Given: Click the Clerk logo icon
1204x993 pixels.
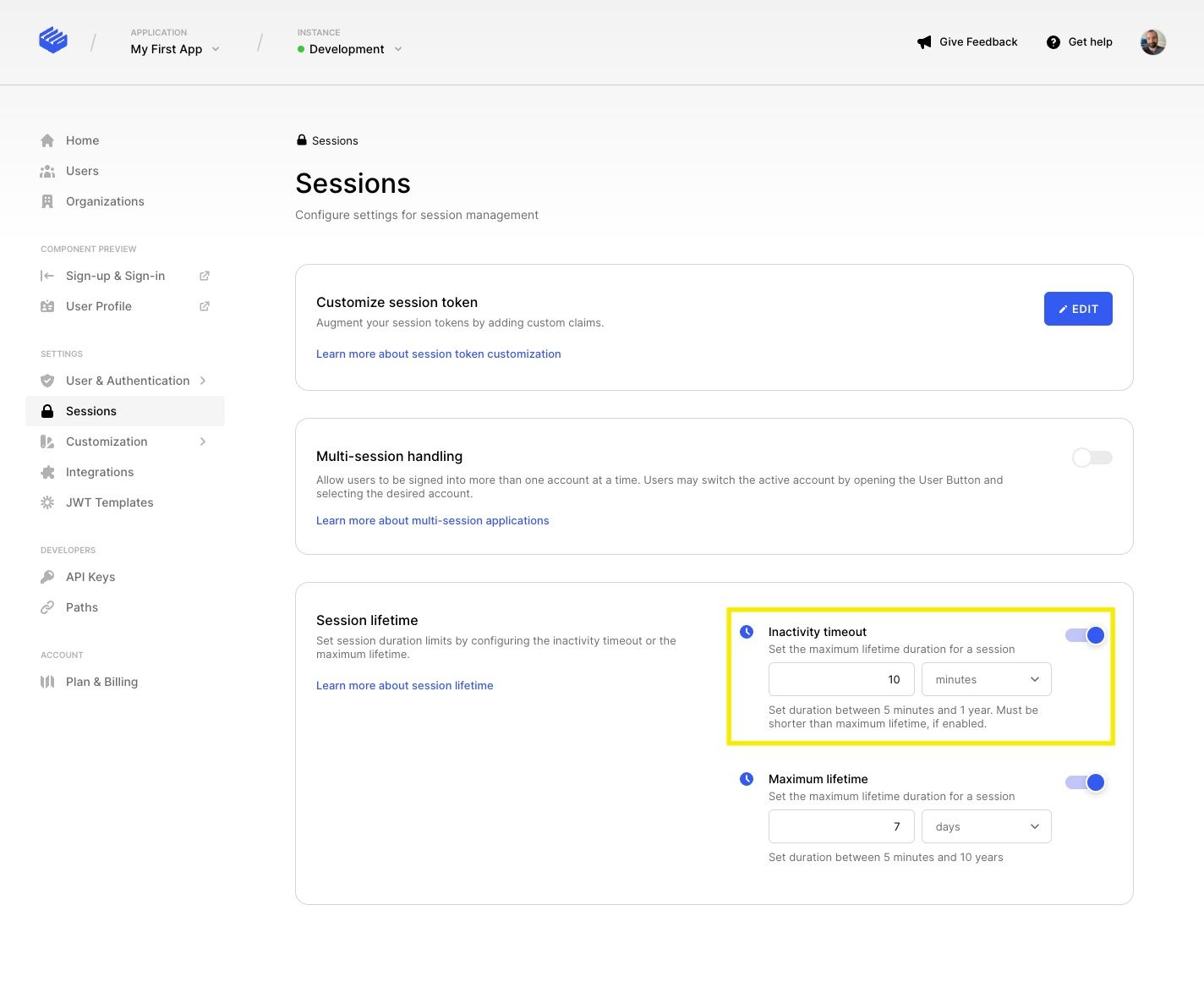Looking at the screenshot, I should 53,40.
